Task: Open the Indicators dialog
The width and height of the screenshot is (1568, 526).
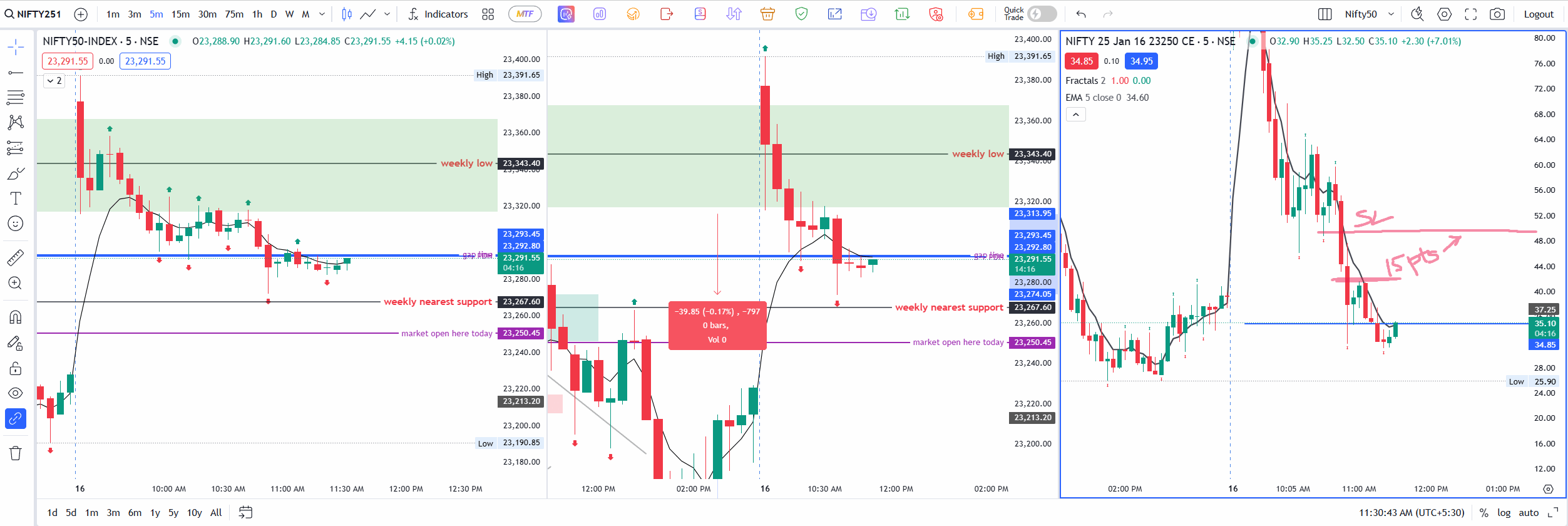Action: point(438,14)
